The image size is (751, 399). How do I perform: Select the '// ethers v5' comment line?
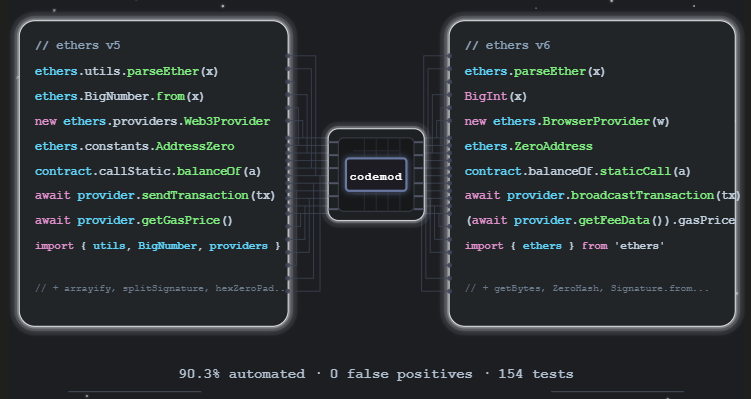point(78,46)
